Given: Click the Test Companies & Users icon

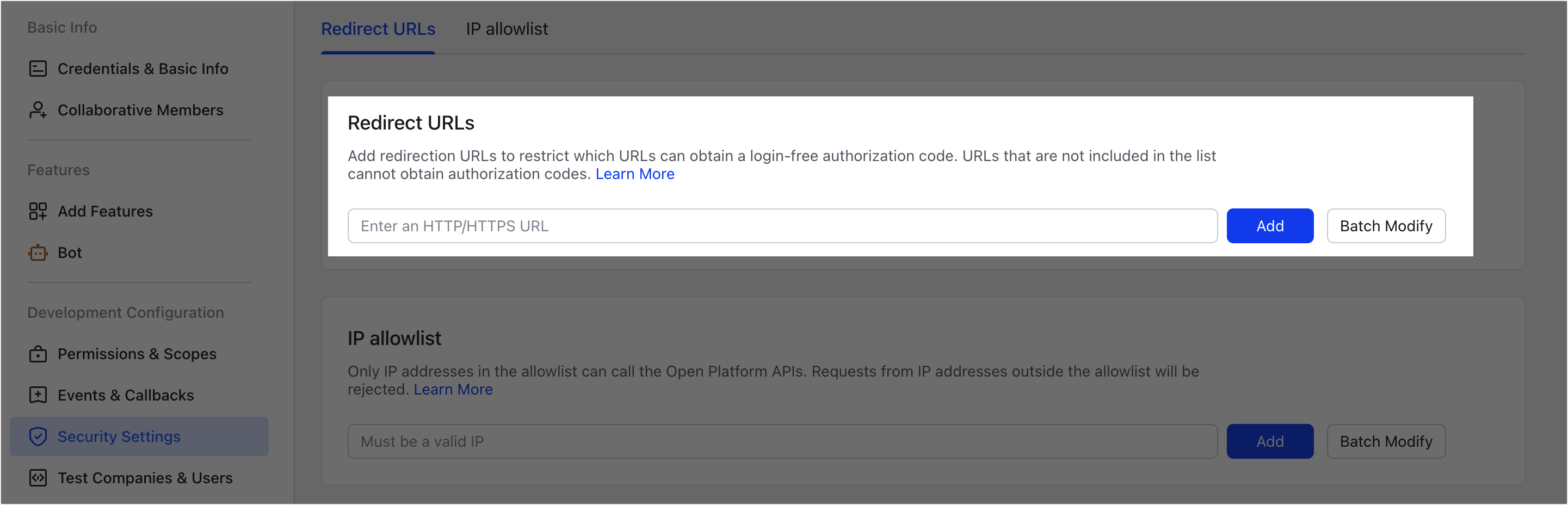Looking at the screenshot, I should (x=38, y=478).
